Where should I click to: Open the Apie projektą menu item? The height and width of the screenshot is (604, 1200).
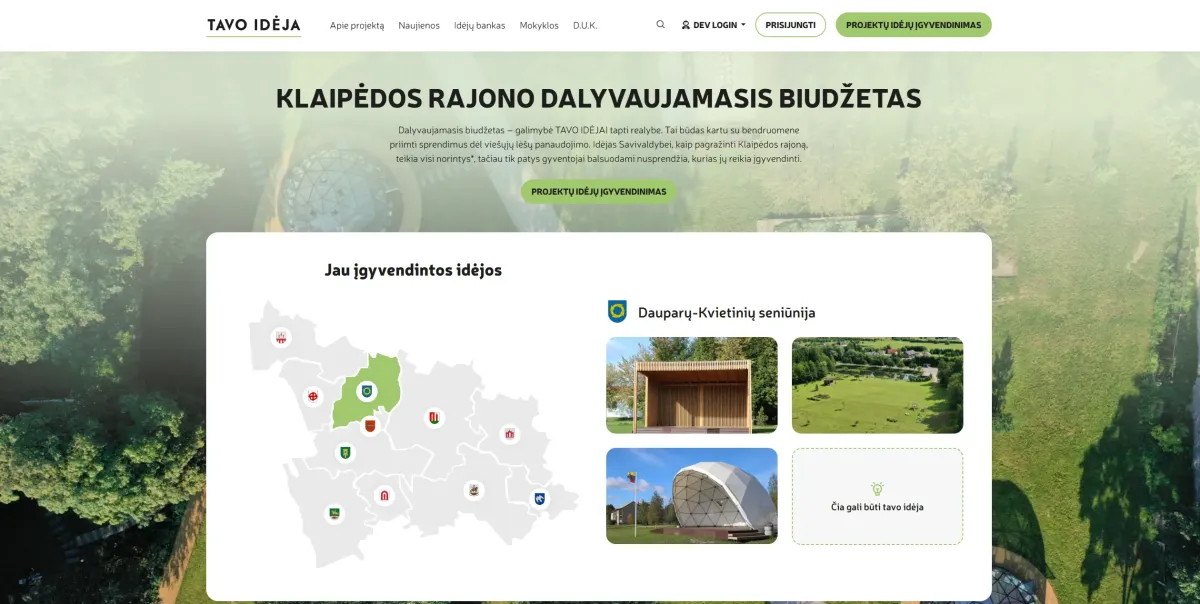357,26
